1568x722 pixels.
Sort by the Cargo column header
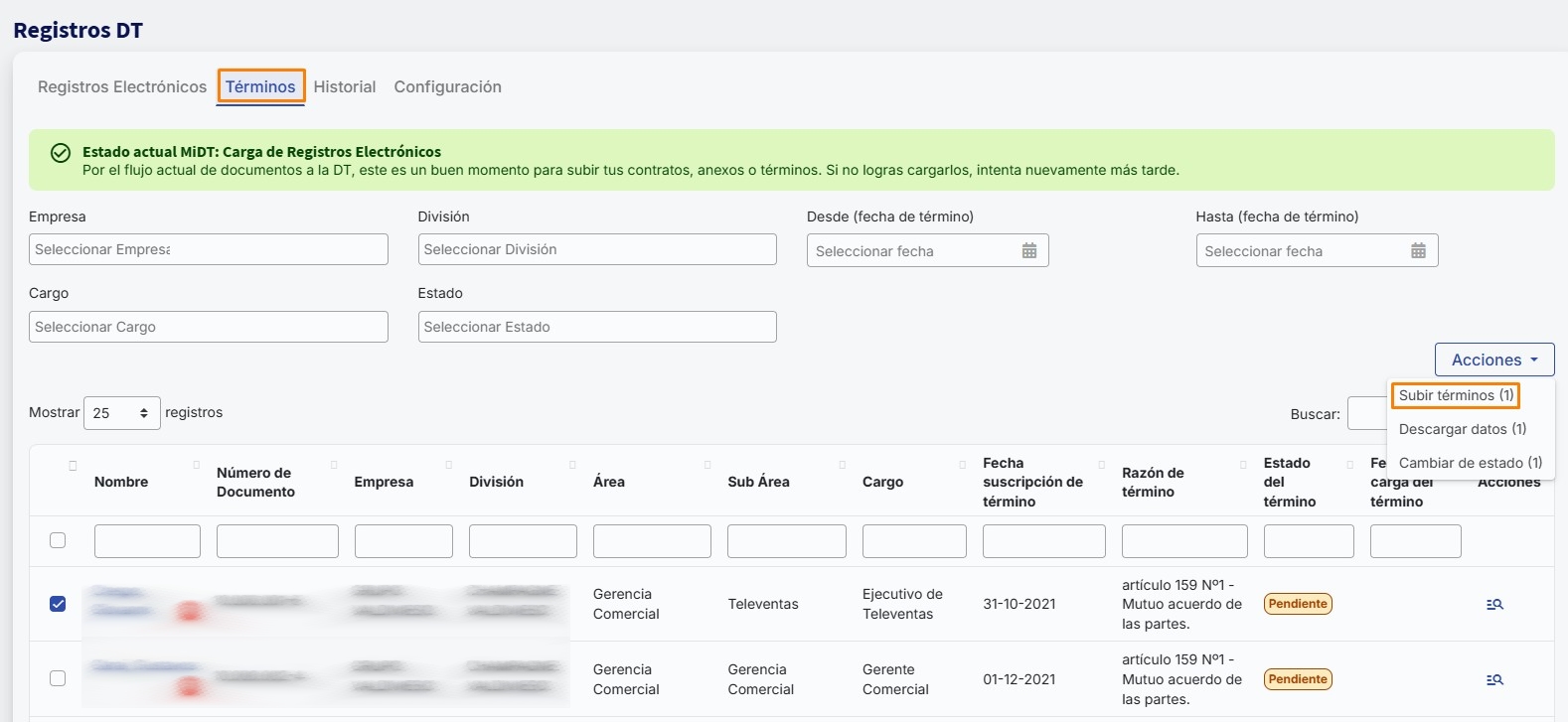(882, 482)
